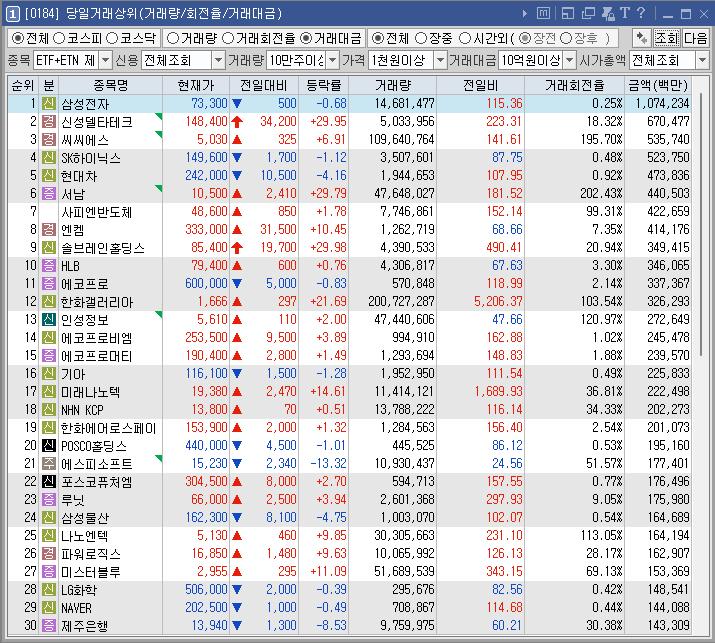715x643 pixels.
Task: Select the 전체 market radio button
Action: 17,38
